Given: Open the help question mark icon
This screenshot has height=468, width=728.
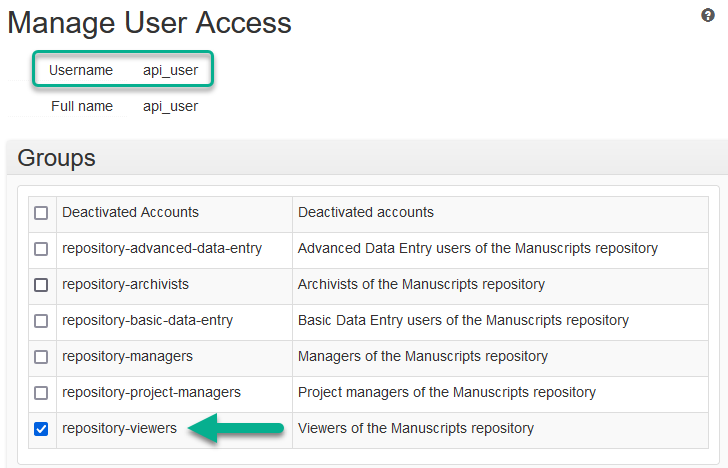Looking at the screenshot, I should [x=708, y=15].
